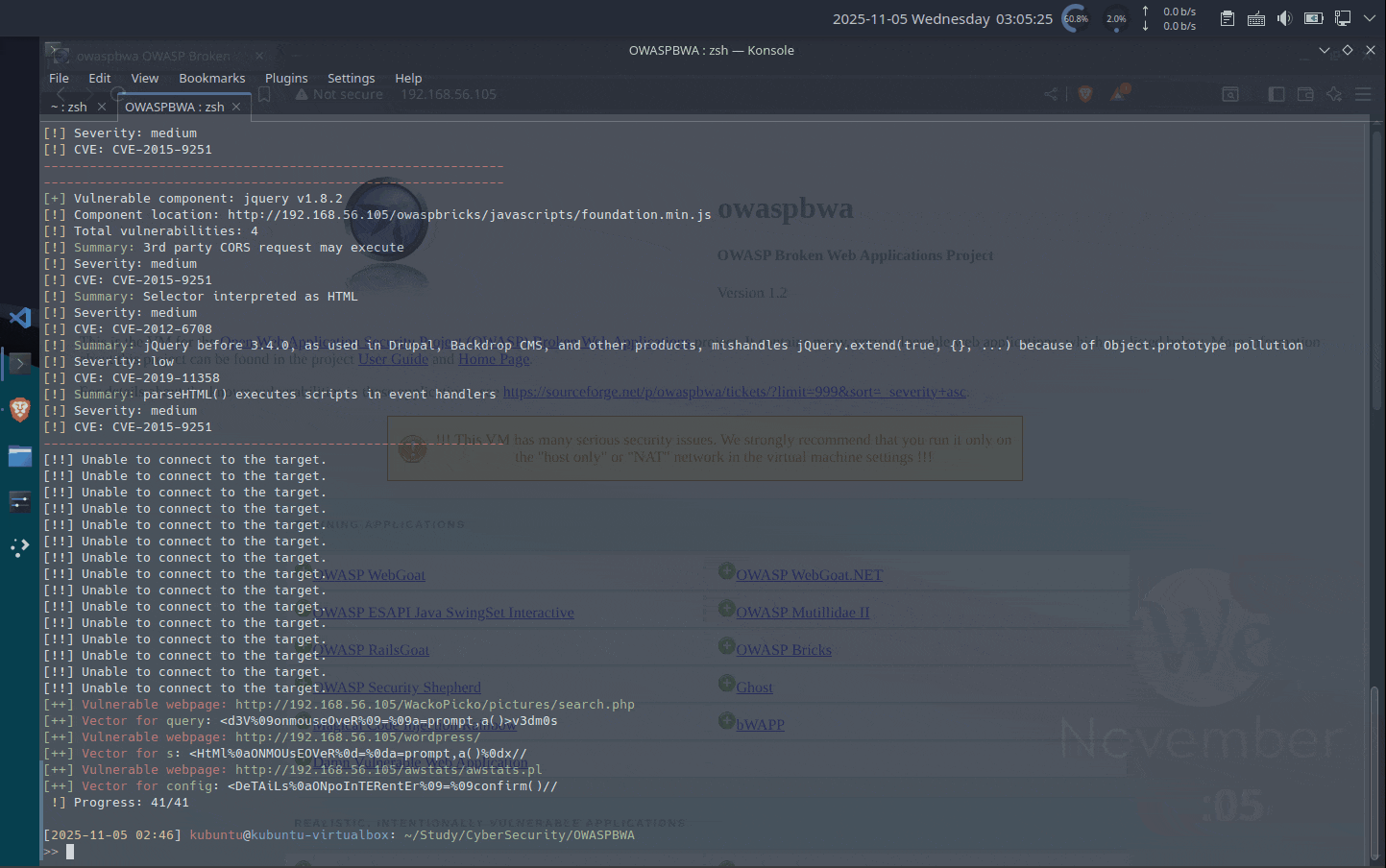Click 'Vulnerable component: jquery v1.8.2' line

[193, 199]
